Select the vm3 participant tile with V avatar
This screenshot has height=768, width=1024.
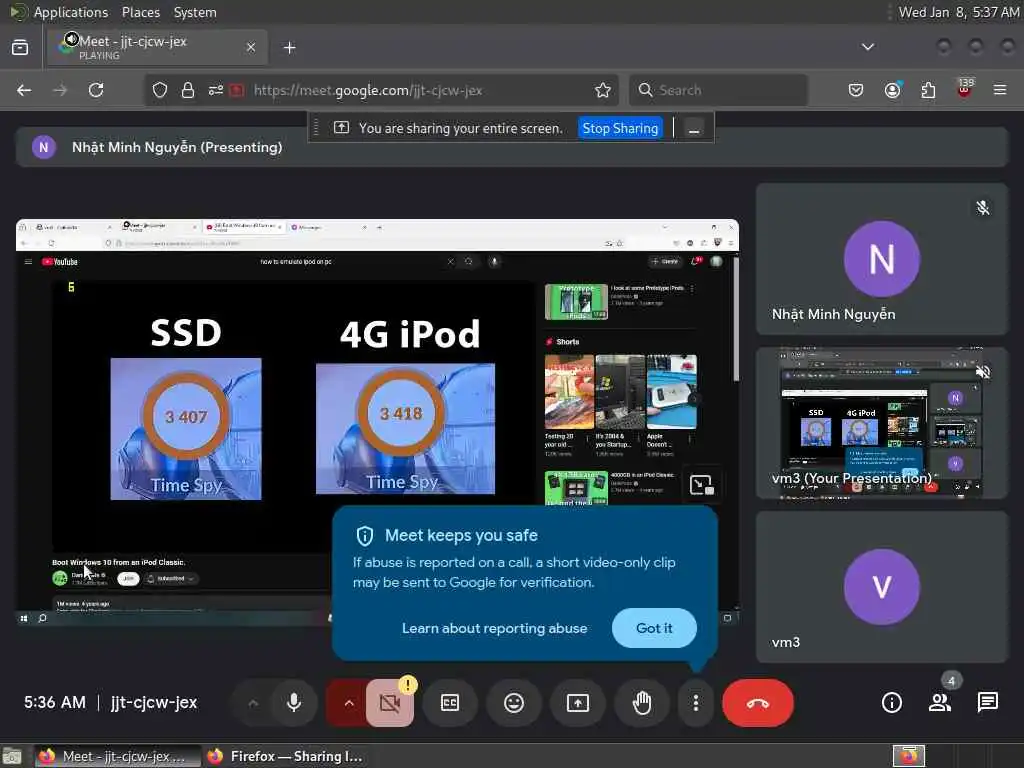(882, 587)
